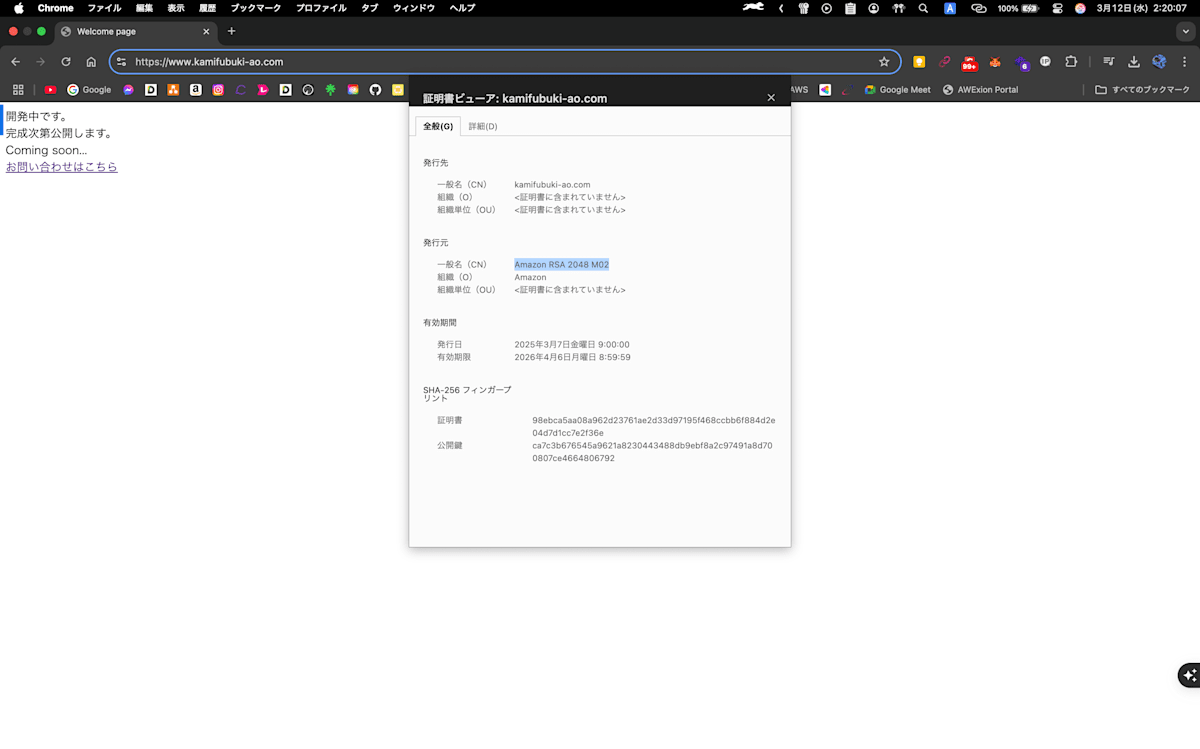Open the MetaMask extension
This screenshot has height=749, width=1200.
click(x=995, y=61)
